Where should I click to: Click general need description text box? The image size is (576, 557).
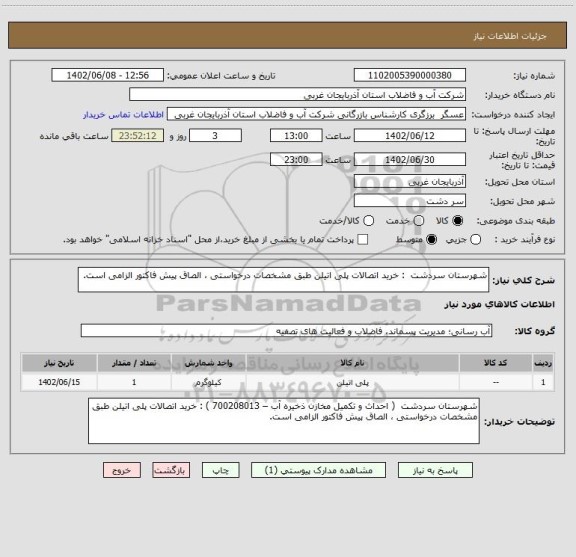(x=283, y=280)
